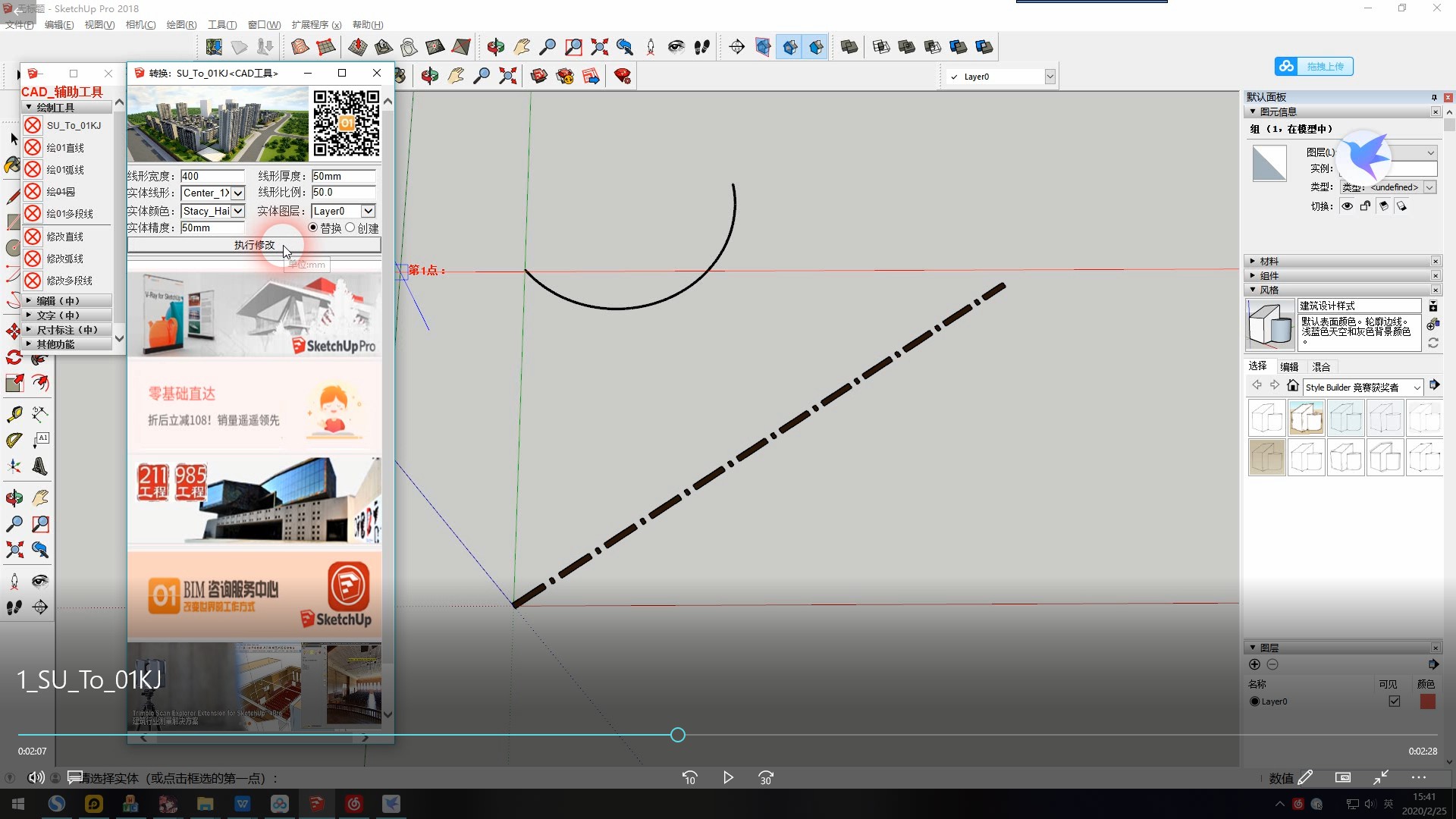This screenshot has height=819, width=1456.
Task: Select the Protractor tool in left toolbar
Action: [x=14, y=441]
